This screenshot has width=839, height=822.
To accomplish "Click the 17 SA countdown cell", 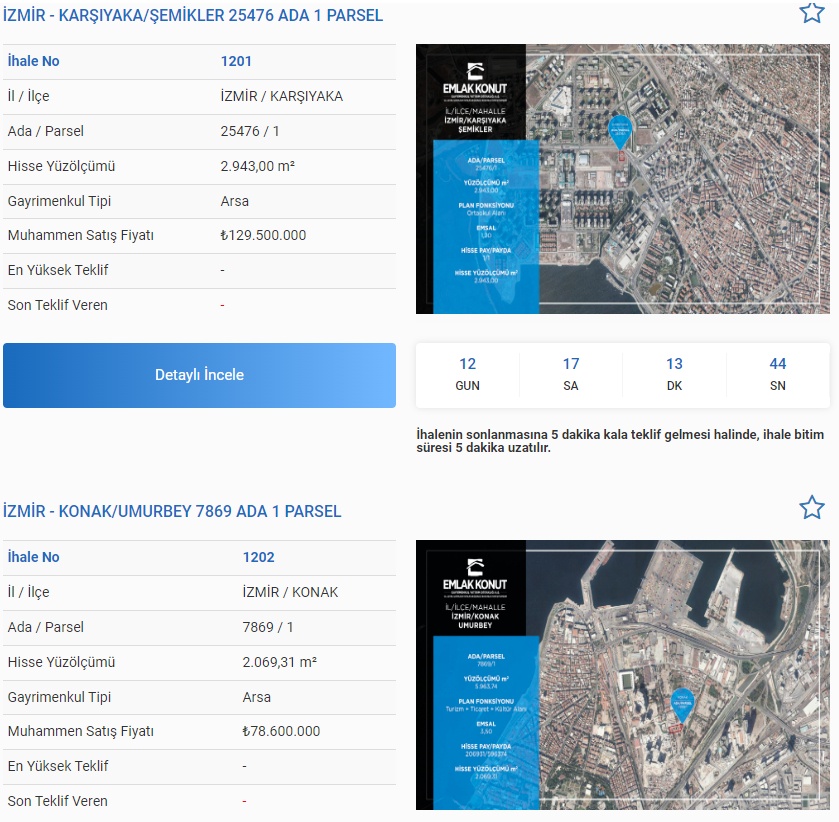I will click(x=571, y=375).
